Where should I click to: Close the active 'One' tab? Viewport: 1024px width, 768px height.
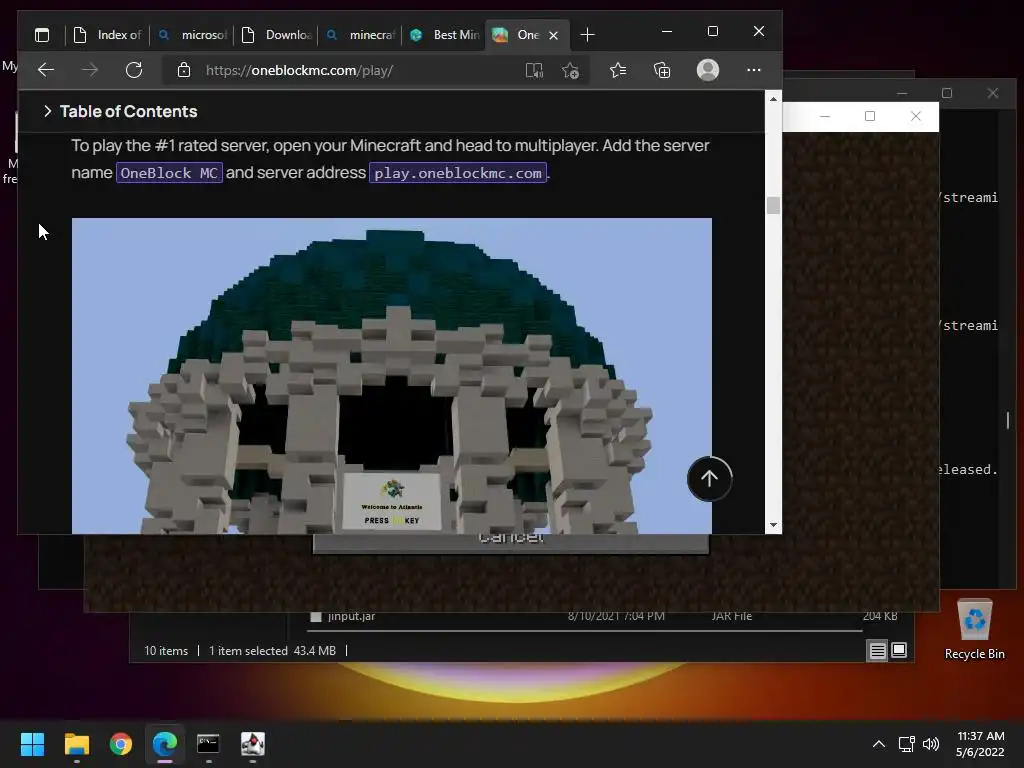coord(554,35)
